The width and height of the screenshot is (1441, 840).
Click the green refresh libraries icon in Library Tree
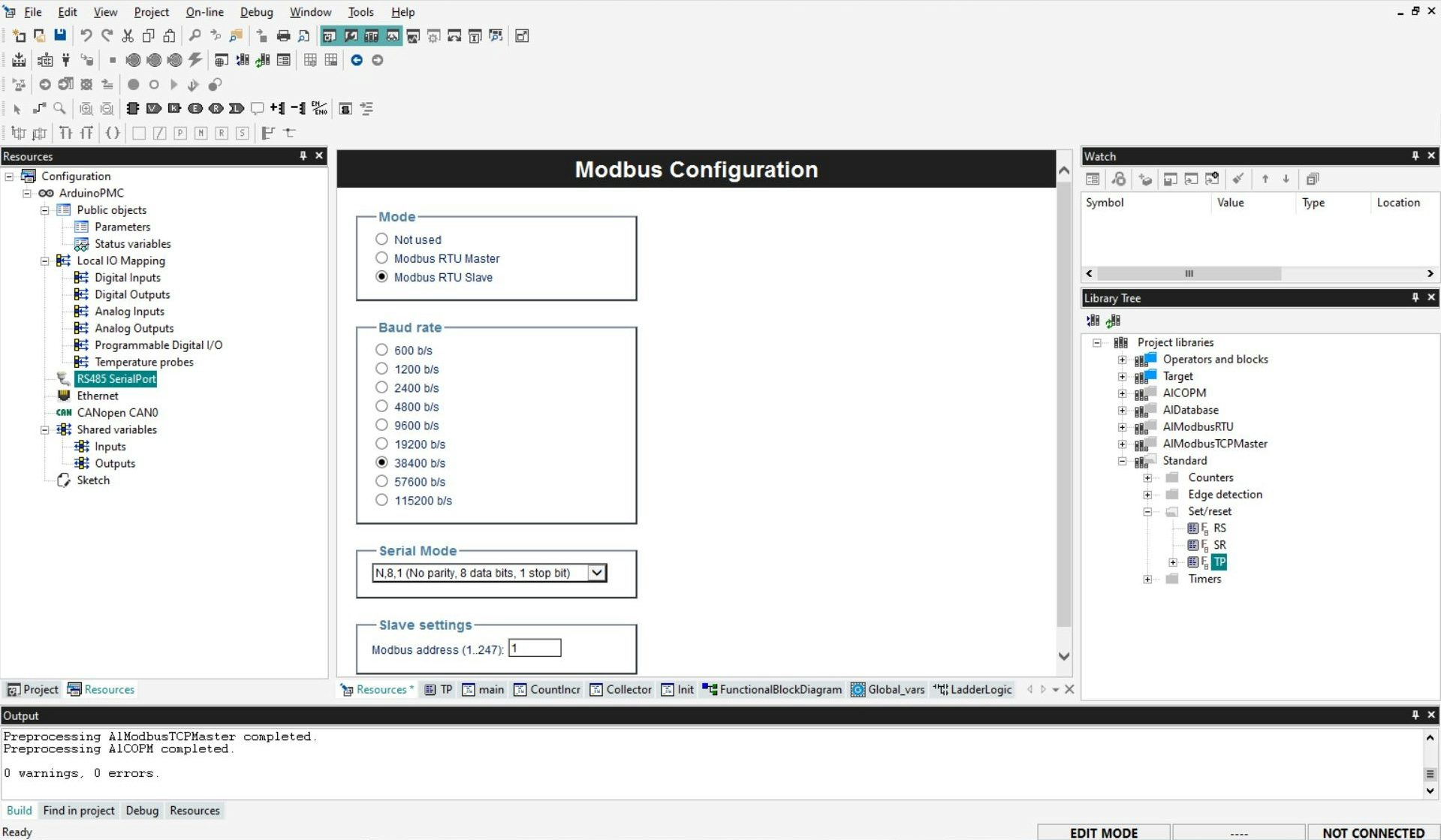tap(1113, 321)
